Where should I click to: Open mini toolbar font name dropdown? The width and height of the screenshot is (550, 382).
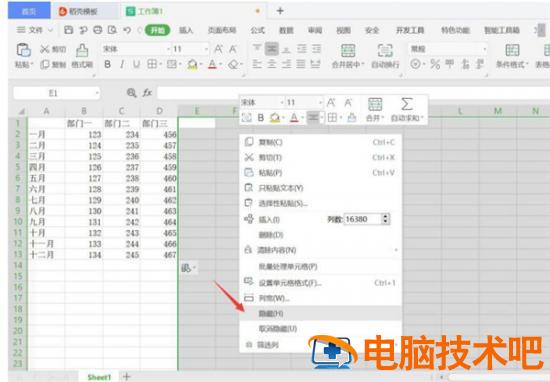coord(282,102)
